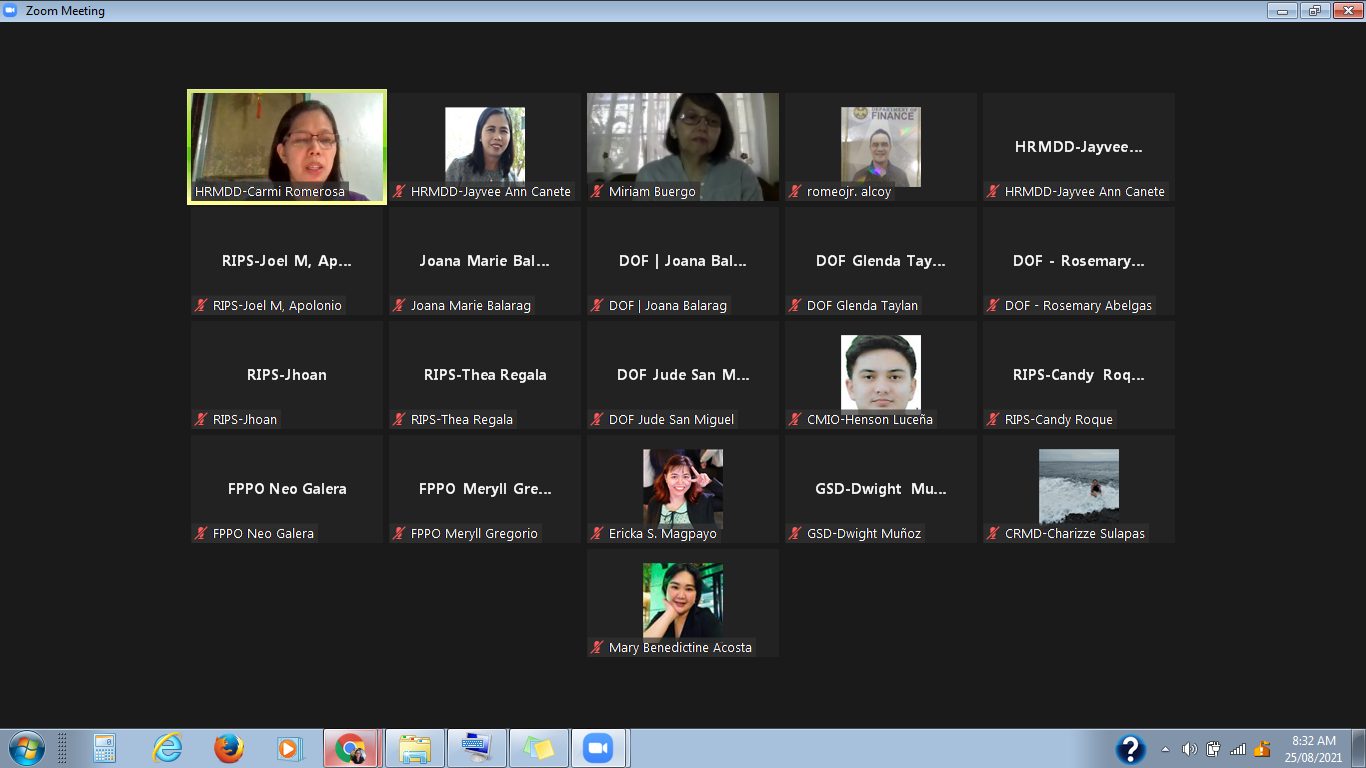Viewport: 1366px width, 768px height.
Task: Open Windows Media Player from the taskbar
Action: 290,748
